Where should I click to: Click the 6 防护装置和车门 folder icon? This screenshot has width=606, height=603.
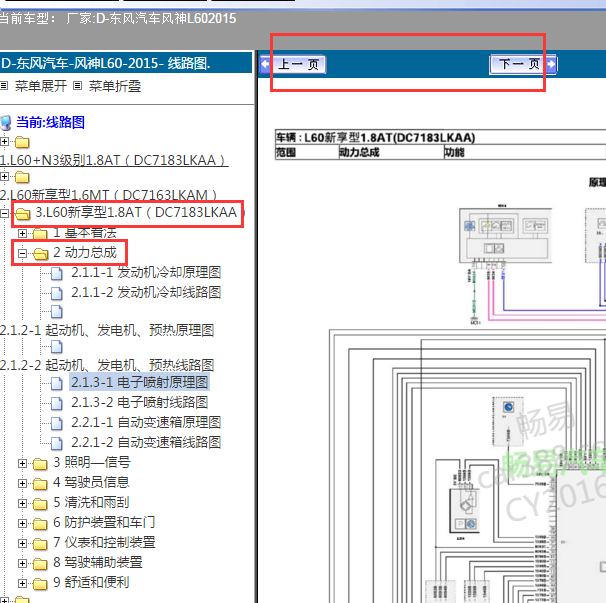click(x=40, y=524)
